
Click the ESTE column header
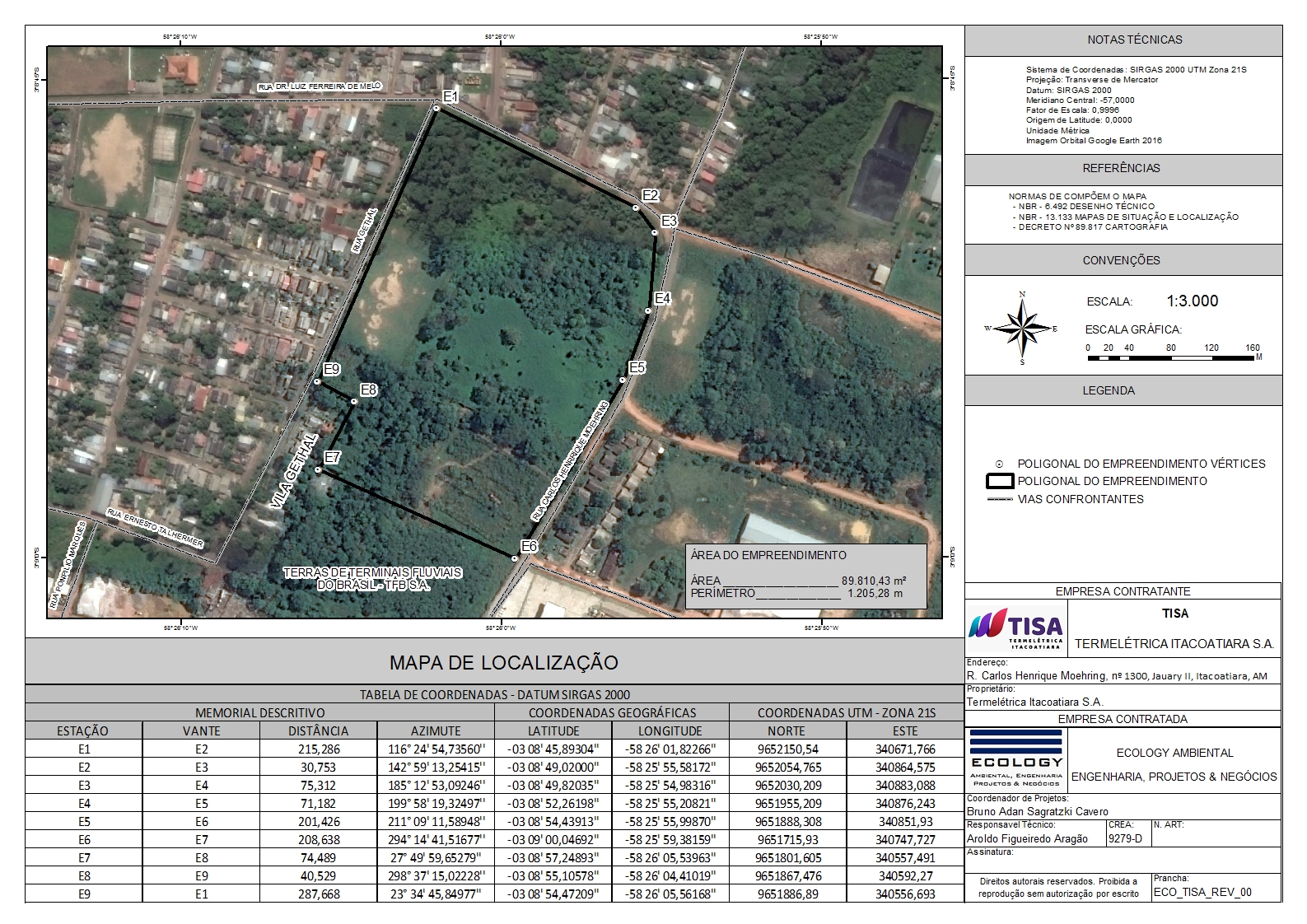905,730
